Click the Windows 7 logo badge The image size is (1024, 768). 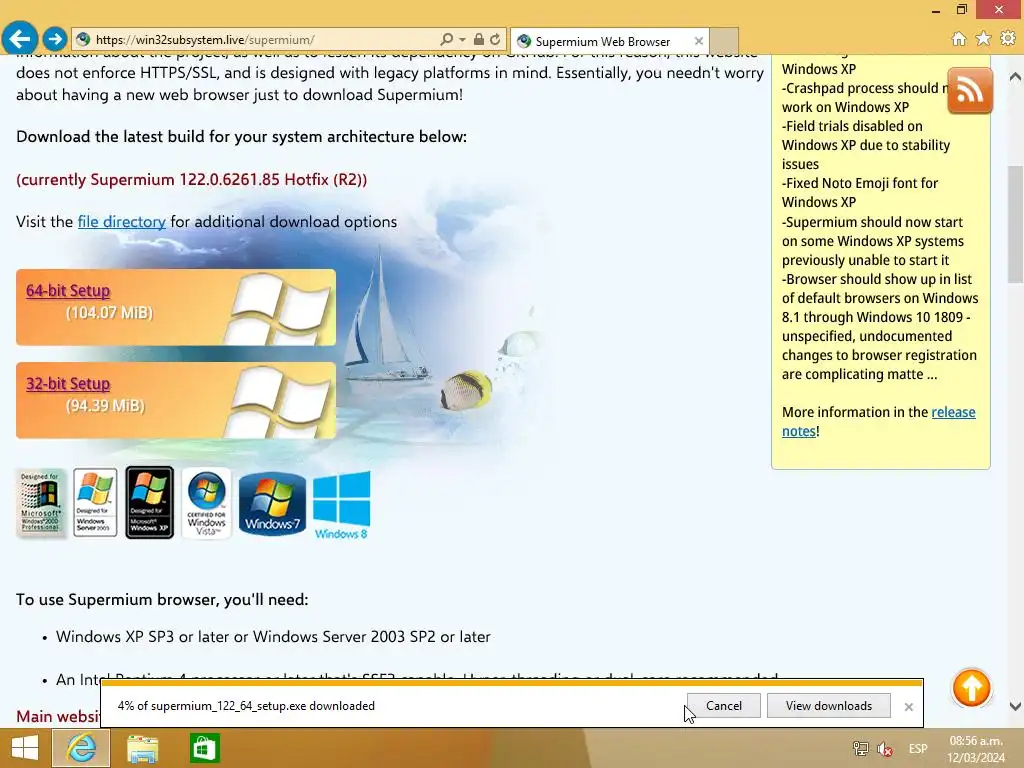click(x=272, y=504)
